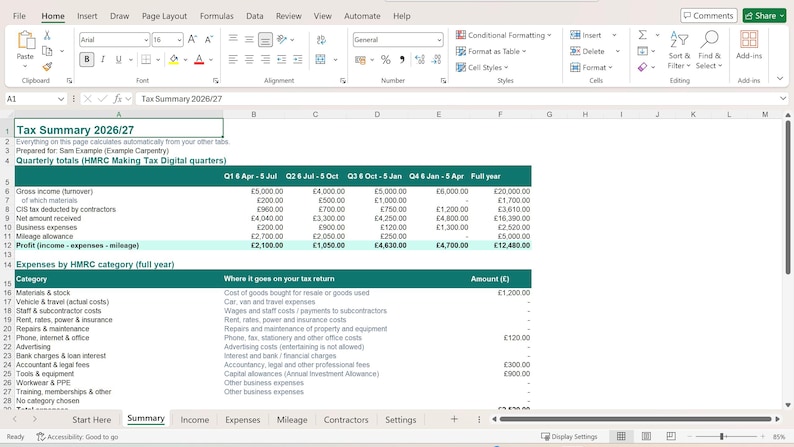Click Delete in the Cells group

pos(587,51)
